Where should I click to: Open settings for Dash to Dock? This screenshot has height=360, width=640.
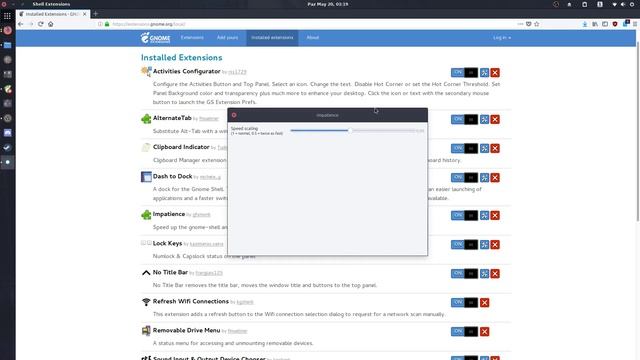coord(484,178)
